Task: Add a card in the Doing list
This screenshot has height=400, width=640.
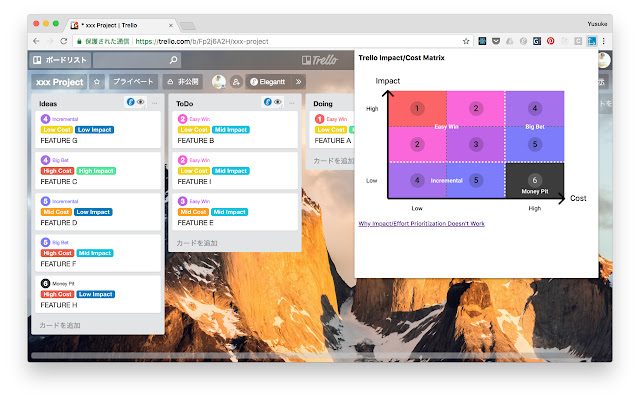Action: pos(333,161)
